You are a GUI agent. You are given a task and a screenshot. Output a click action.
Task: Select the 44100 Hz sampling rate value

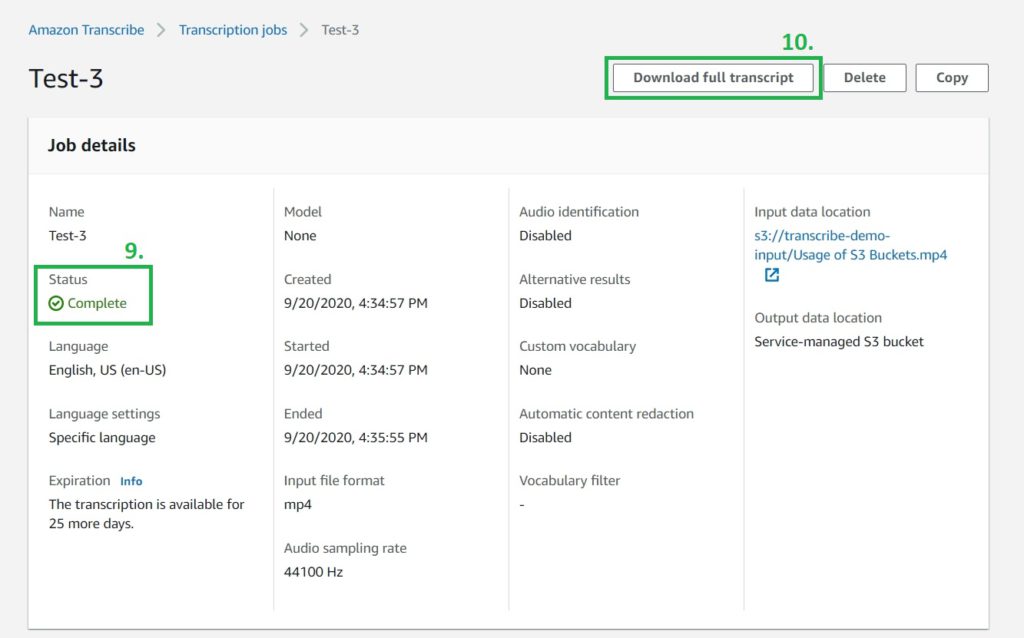click(x=313, y=572)
